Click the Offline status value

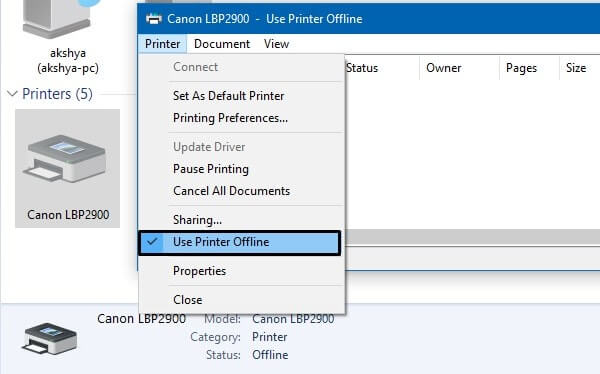[270, 355]
